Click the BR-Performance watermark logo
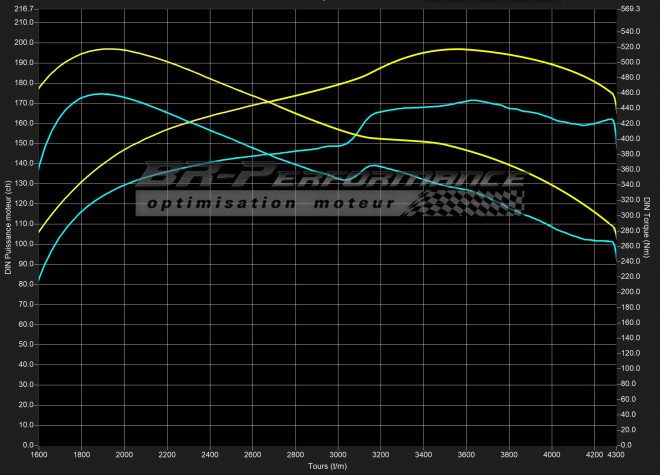Screen dimensions: 660x475 [x=330, y=178]
